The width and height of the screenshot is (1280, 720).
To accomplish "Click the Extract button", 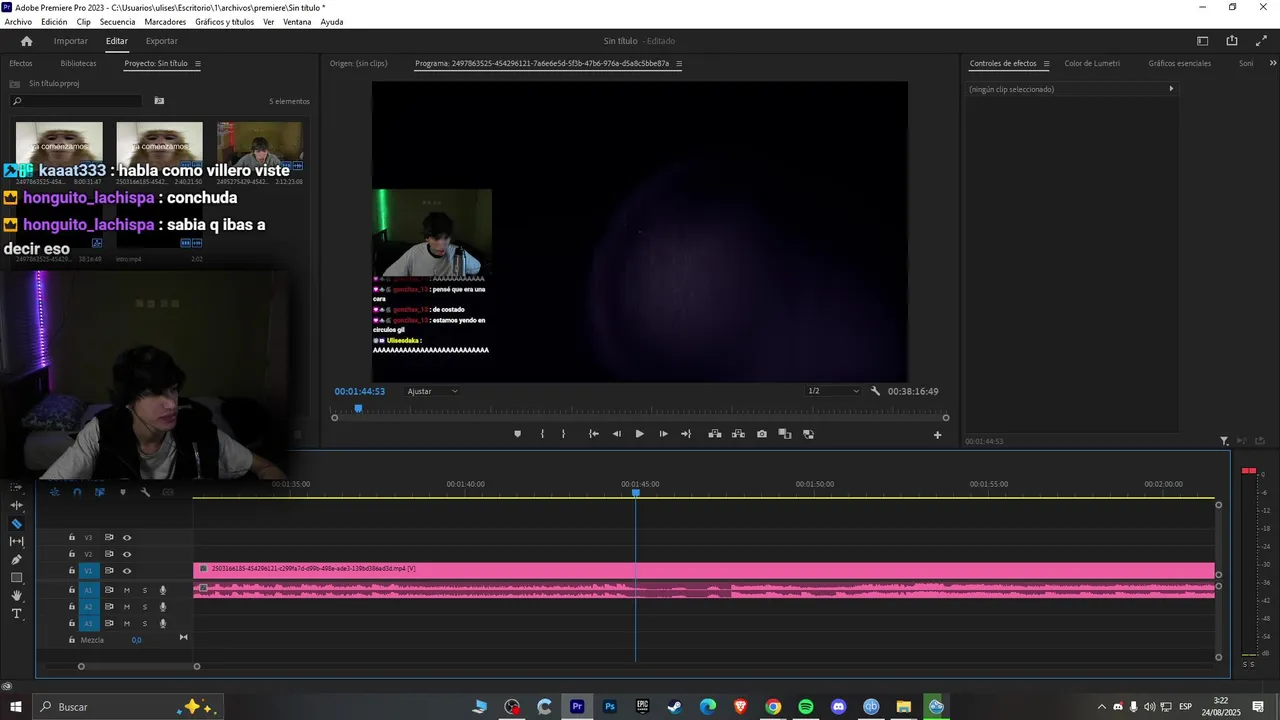I will (x=738, y=434).
